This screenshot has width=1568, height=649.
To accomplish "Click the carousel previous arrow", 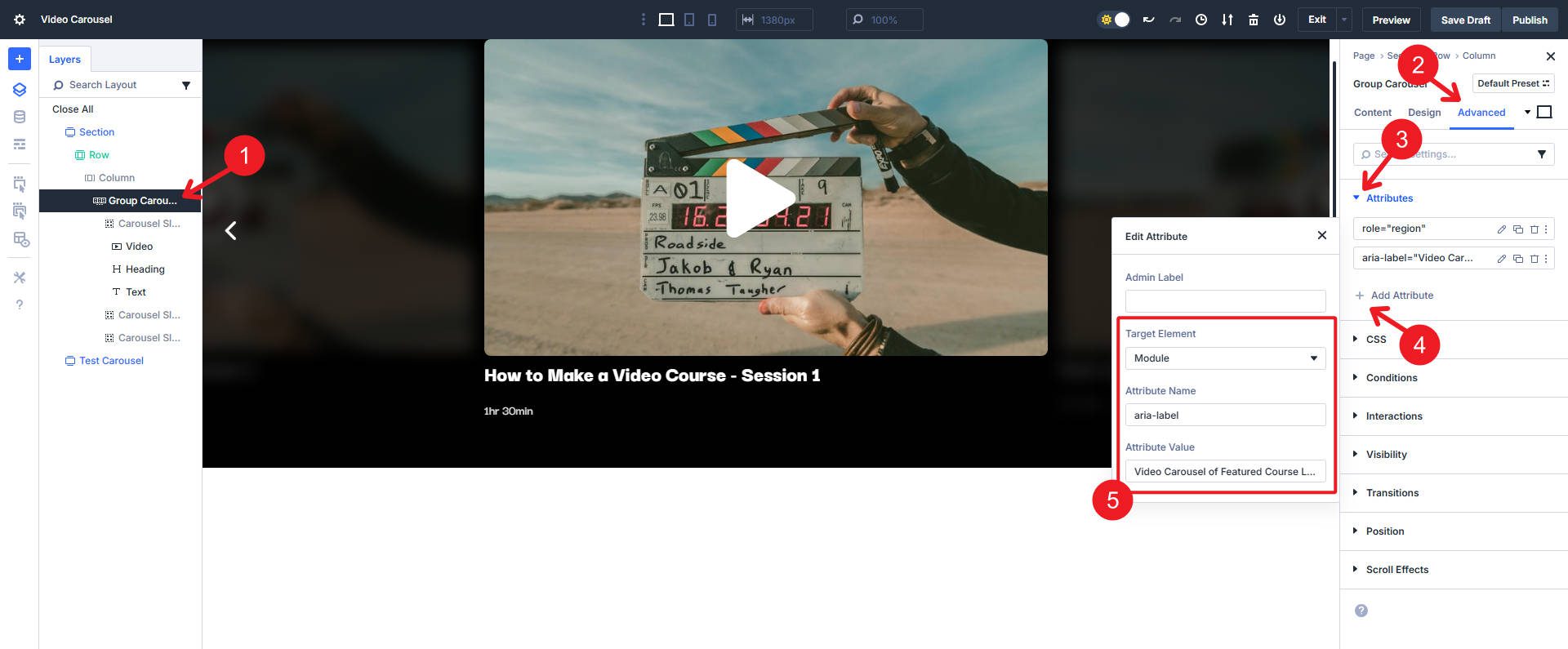I will click(231, 231).
